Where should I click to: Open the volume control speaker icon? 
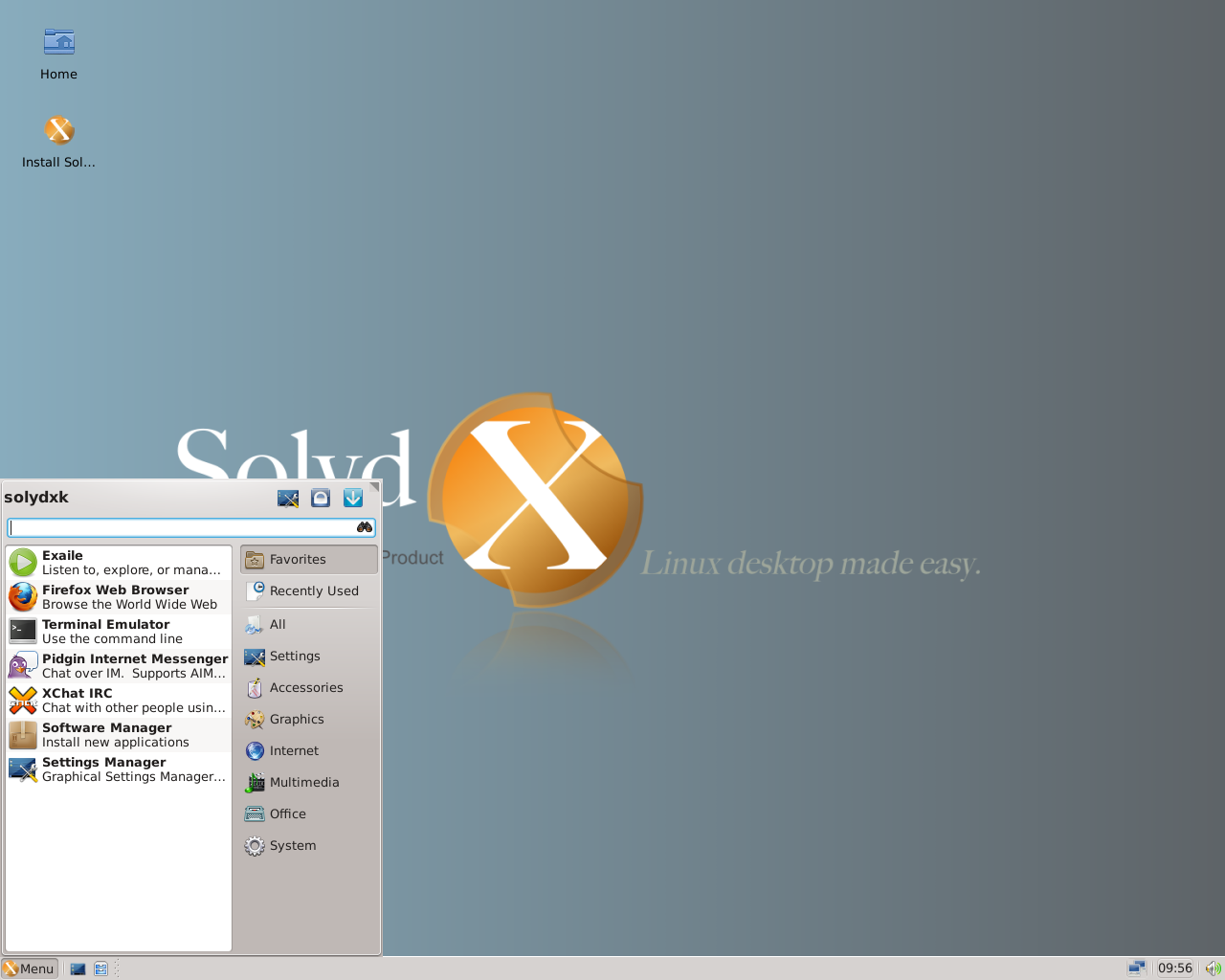click(1213, 969)
